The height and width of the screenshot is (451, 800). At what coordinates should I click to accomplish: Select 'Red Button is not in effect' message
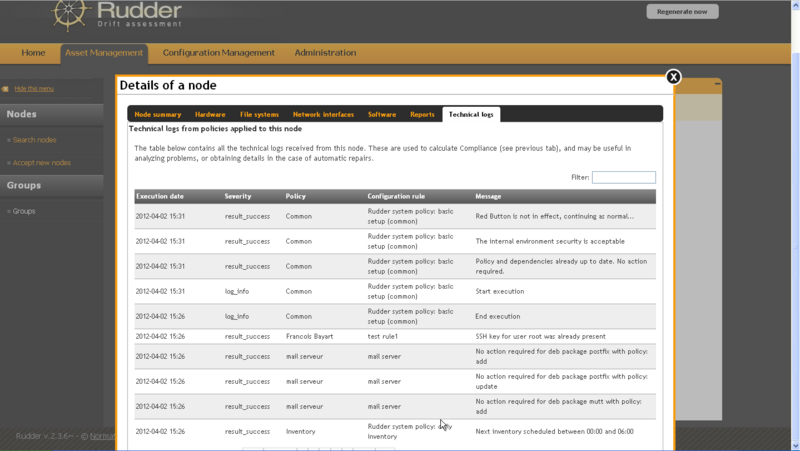coord(555,216)
